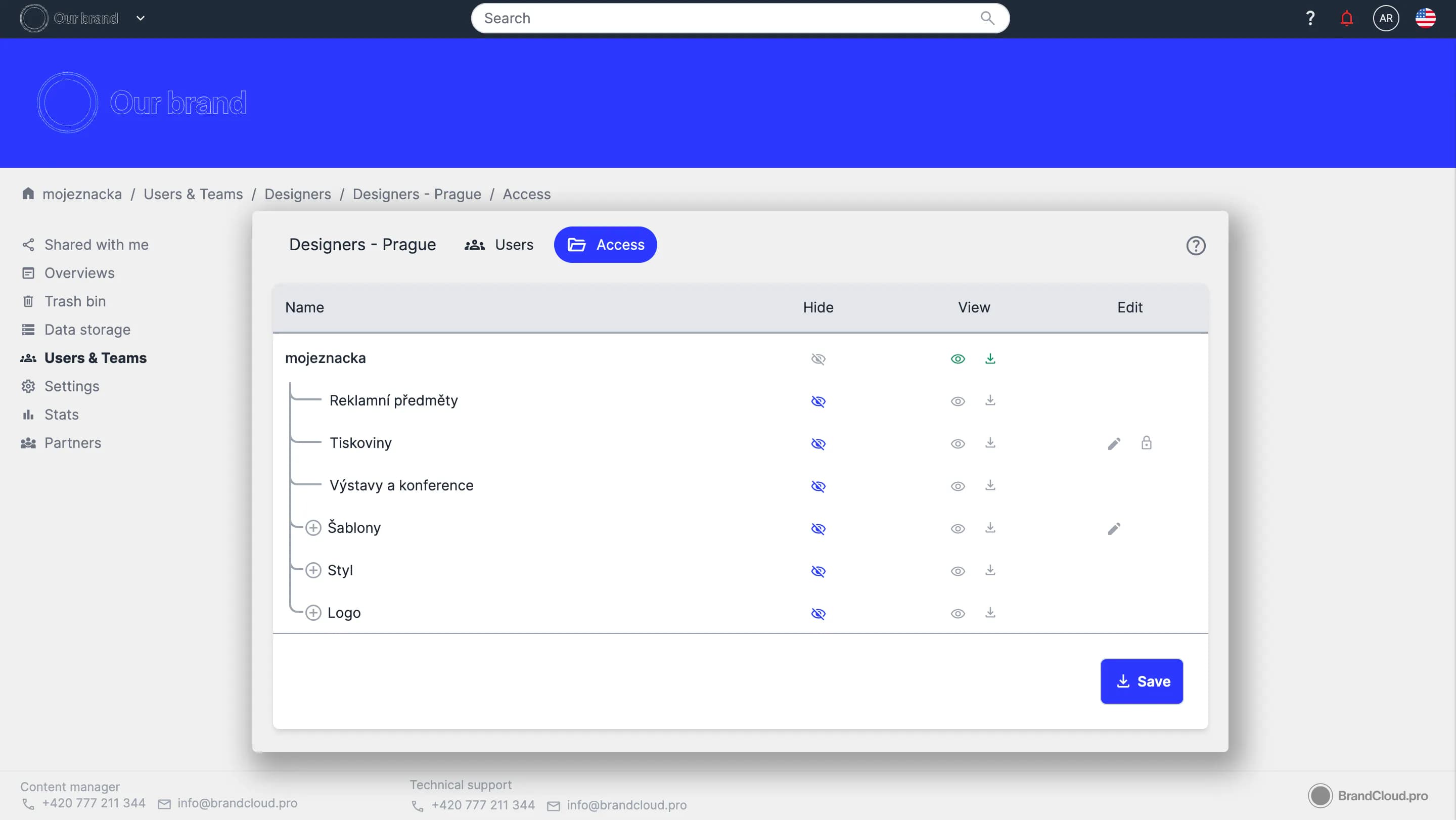1456x820 pixels.
Task: Click the US flag language icon
Action: 1425,19
